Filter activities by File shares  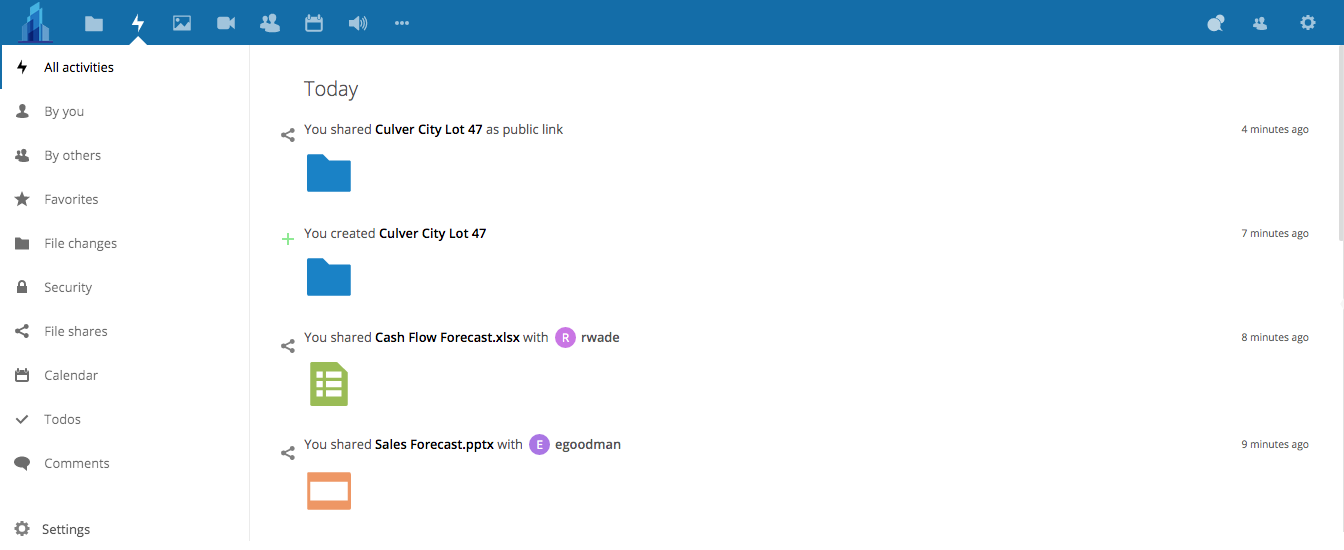click(75, 332)
